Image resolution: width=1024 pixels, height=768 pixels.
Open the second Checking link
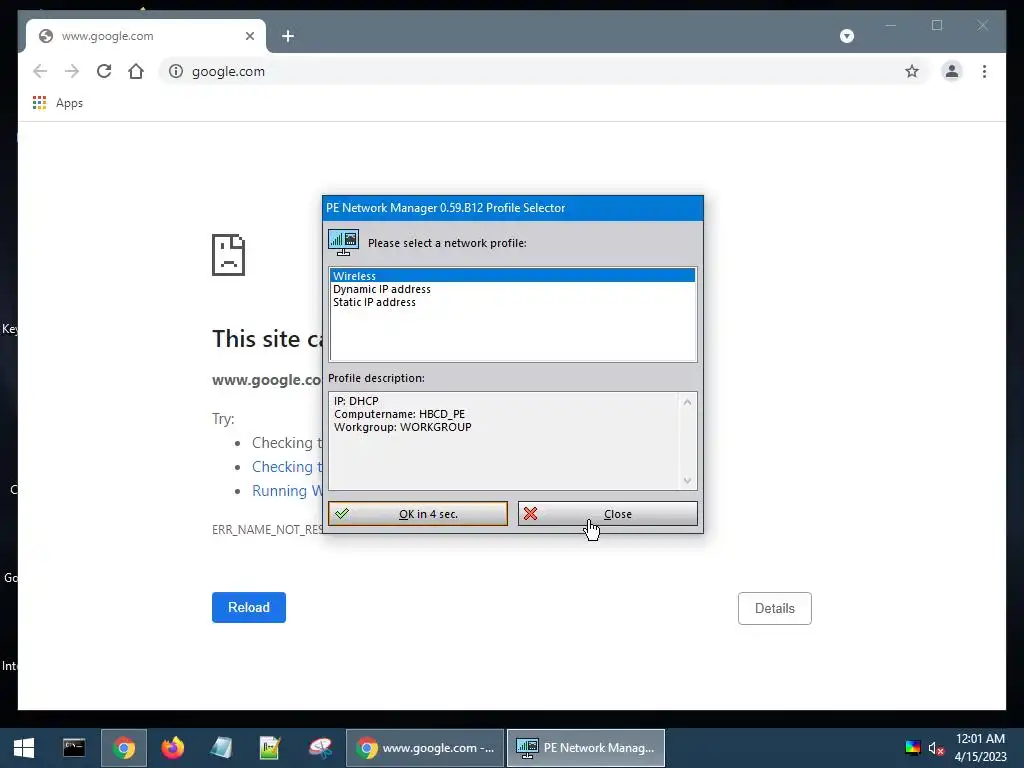coord(287,467)
